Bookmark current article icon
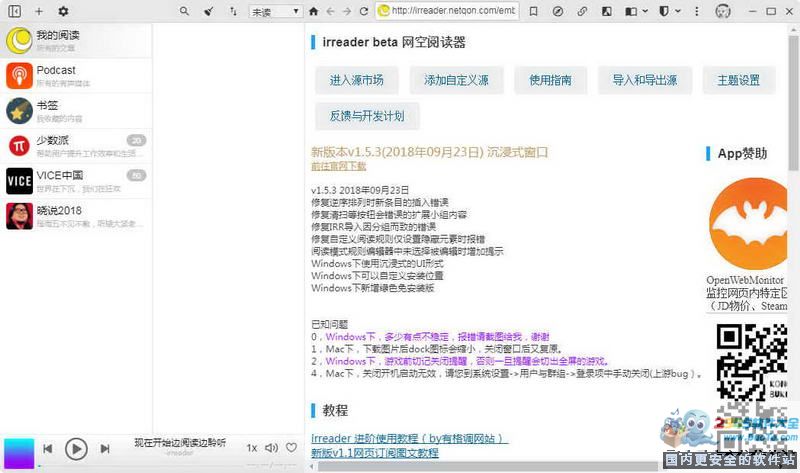This screenshot has width=800, height=473. tap(533, 11)
